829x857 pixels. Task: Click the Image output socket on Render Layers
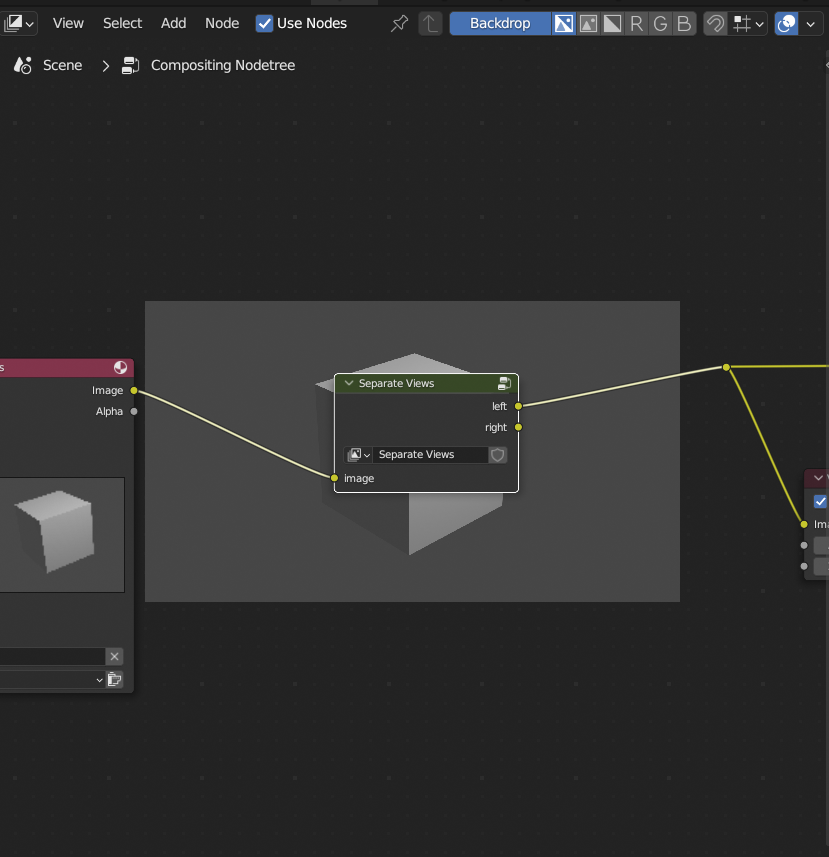134,390
